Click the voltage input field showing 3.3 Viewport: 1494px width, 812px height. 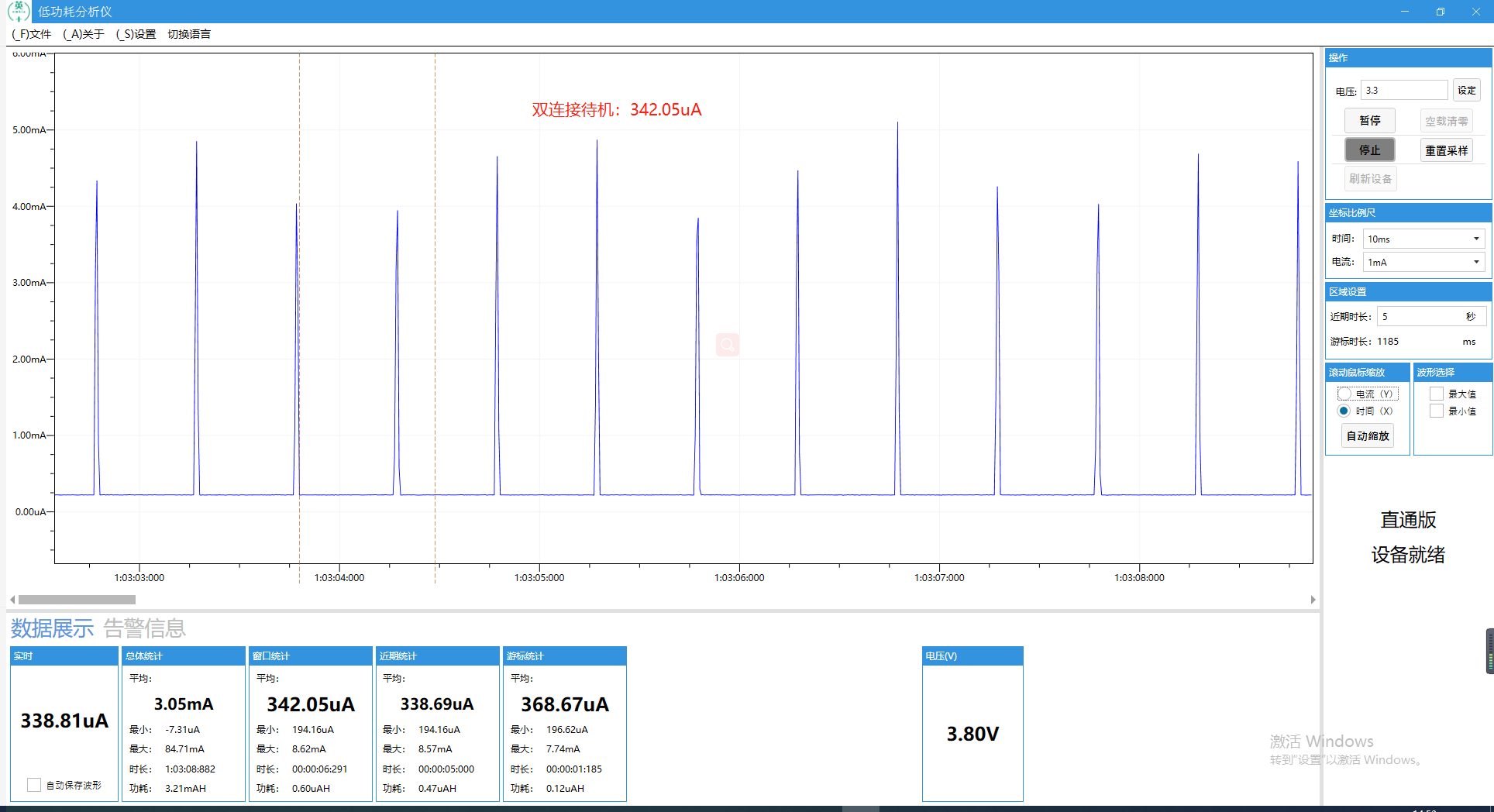coord(1404,90)
